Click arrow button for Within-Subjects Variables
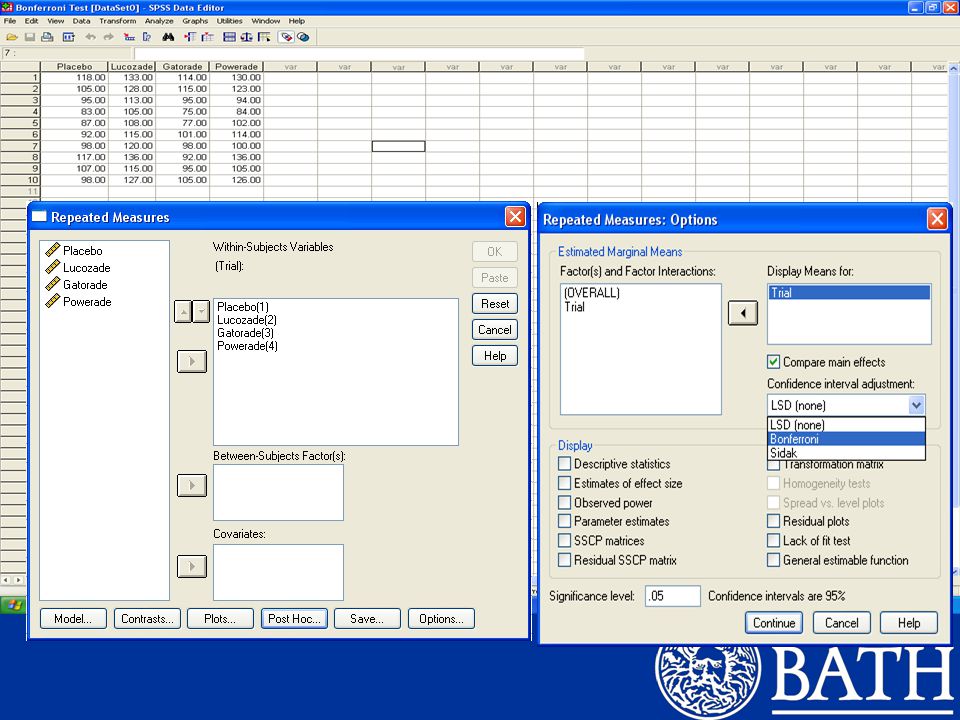The image size is (960, 720). [x=192, y=361]
